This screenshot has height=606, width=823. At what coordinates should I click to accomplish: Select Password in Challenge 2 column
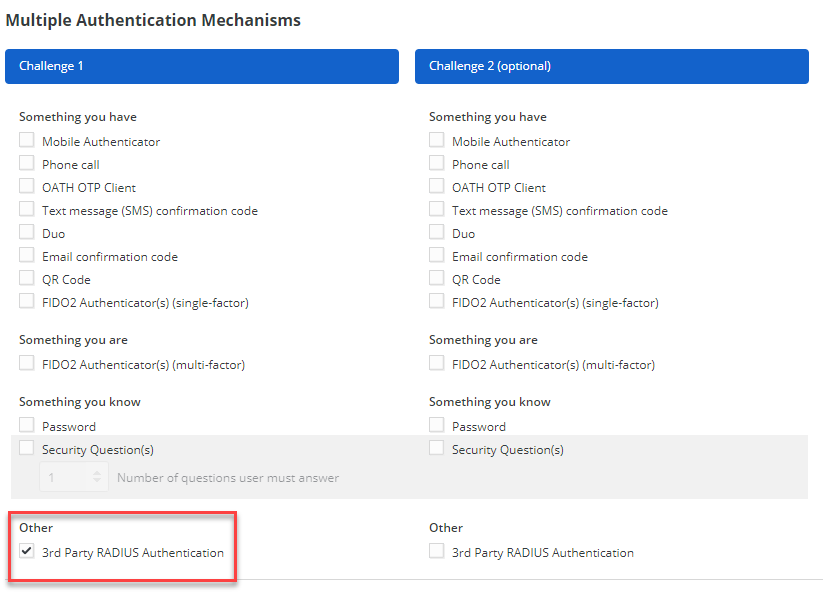pyautogui.click(x=437, y=425)
